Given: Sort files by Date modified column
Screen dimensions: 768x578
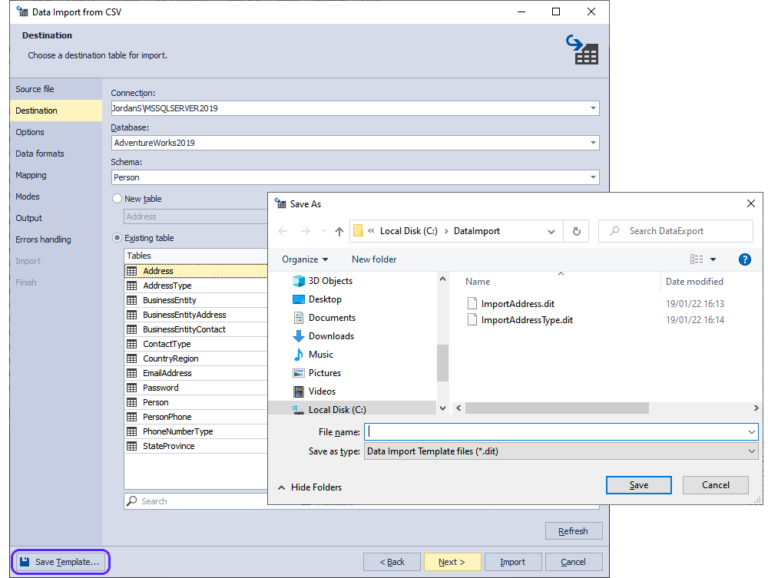Looking at the screenshot, I should 694,282.
